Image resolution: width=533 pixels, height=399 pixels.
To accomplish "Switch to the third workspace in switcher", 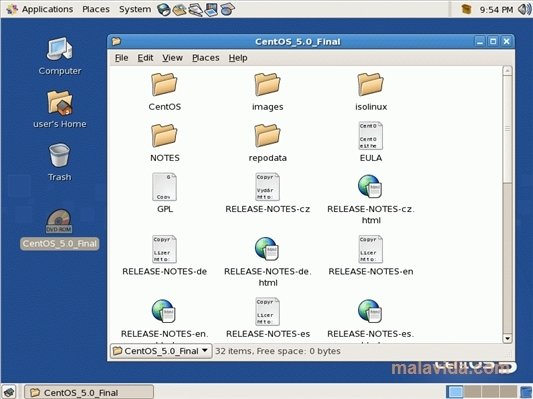I will pyautogui.click(x=491, y=392).
